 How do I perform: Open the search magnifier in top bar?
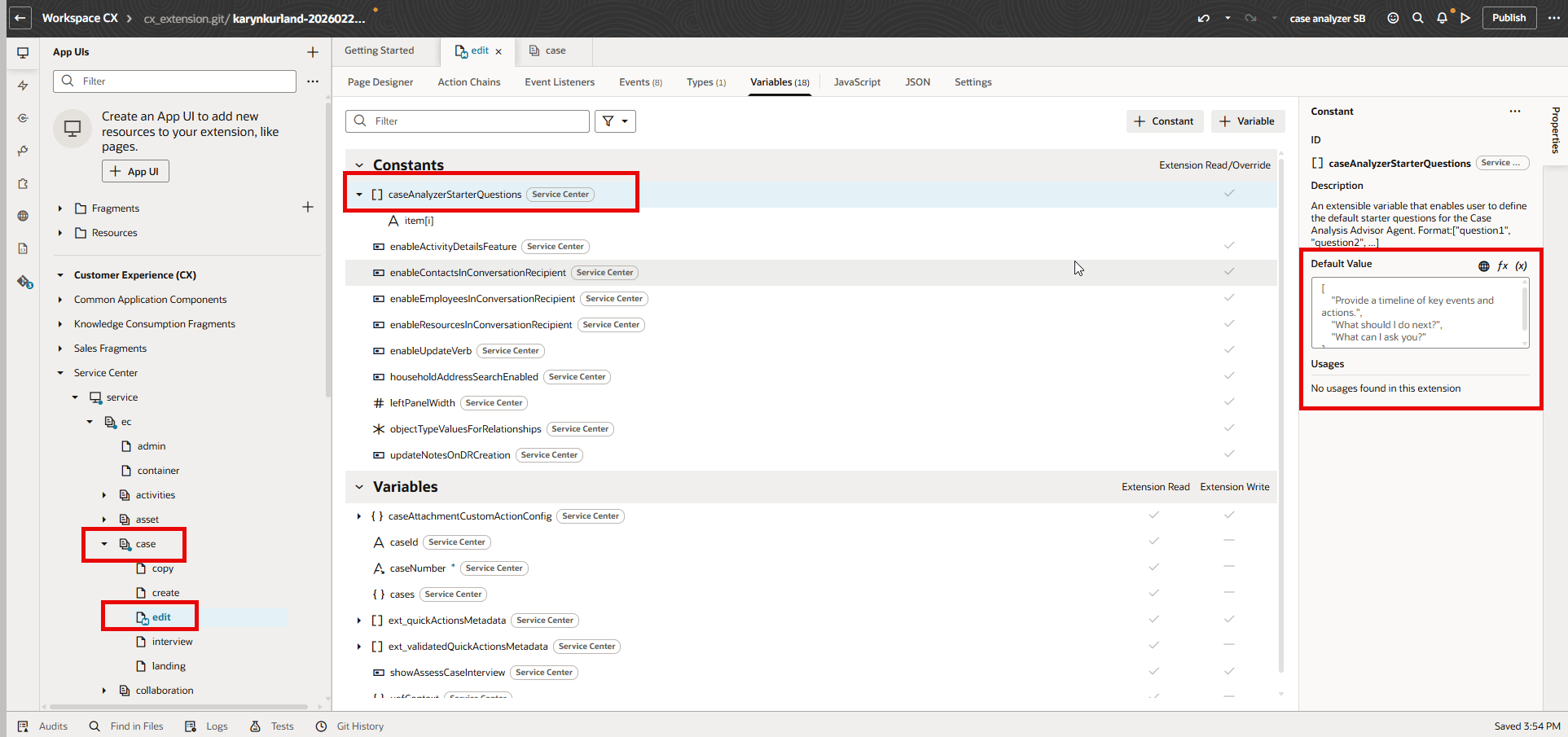pos(1417,18)
